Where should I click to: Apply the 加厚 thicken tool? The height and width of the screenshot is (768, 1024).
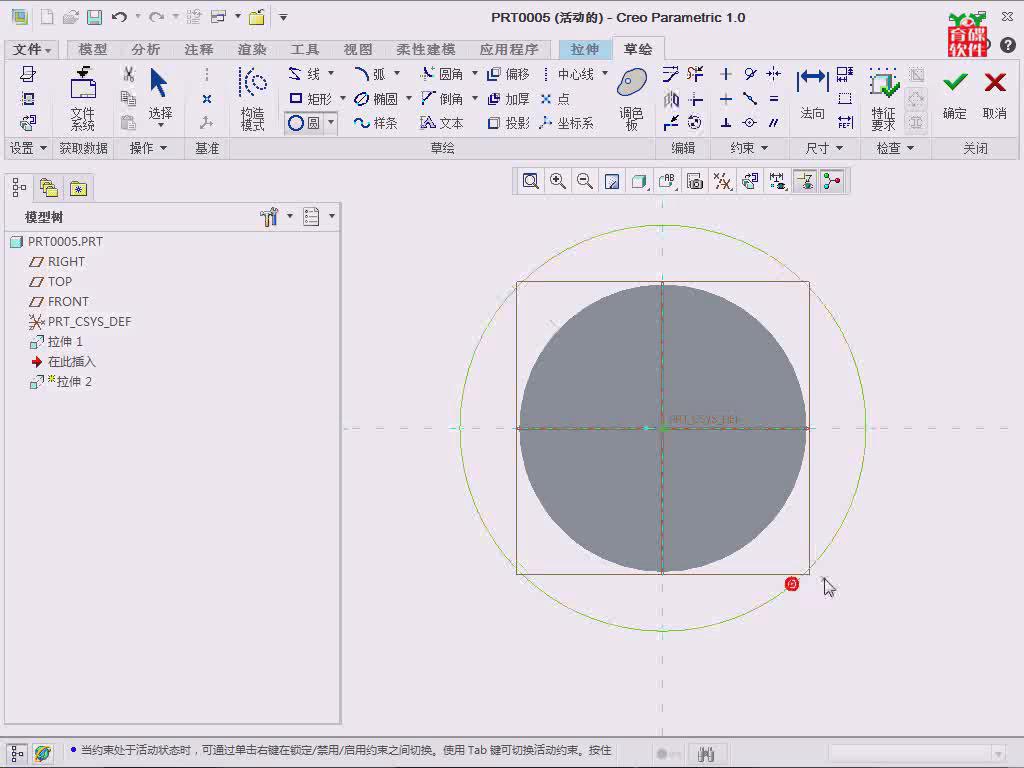pos(508,99)
